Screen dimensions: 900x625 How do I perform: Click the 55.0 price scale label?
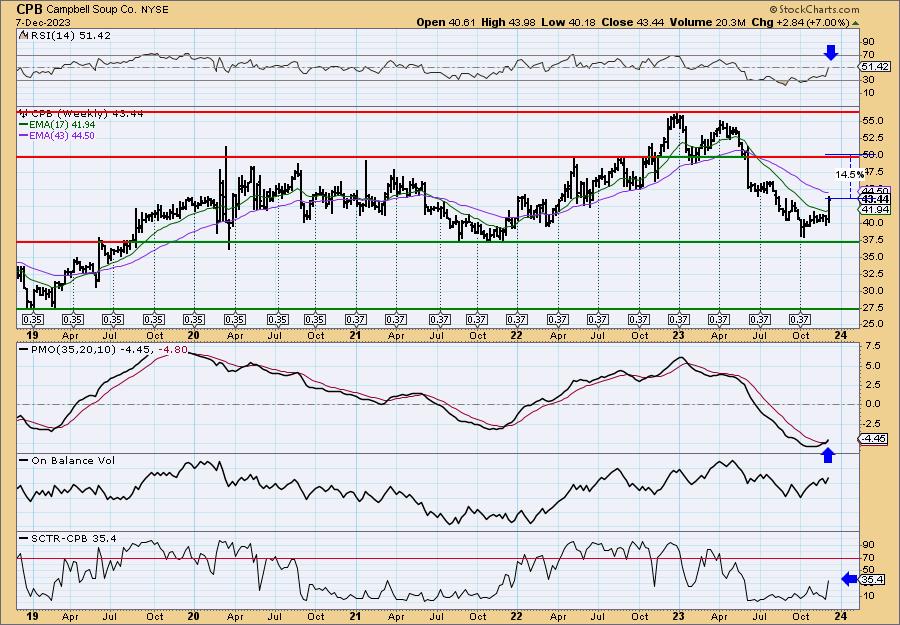(x=873, y=121)
